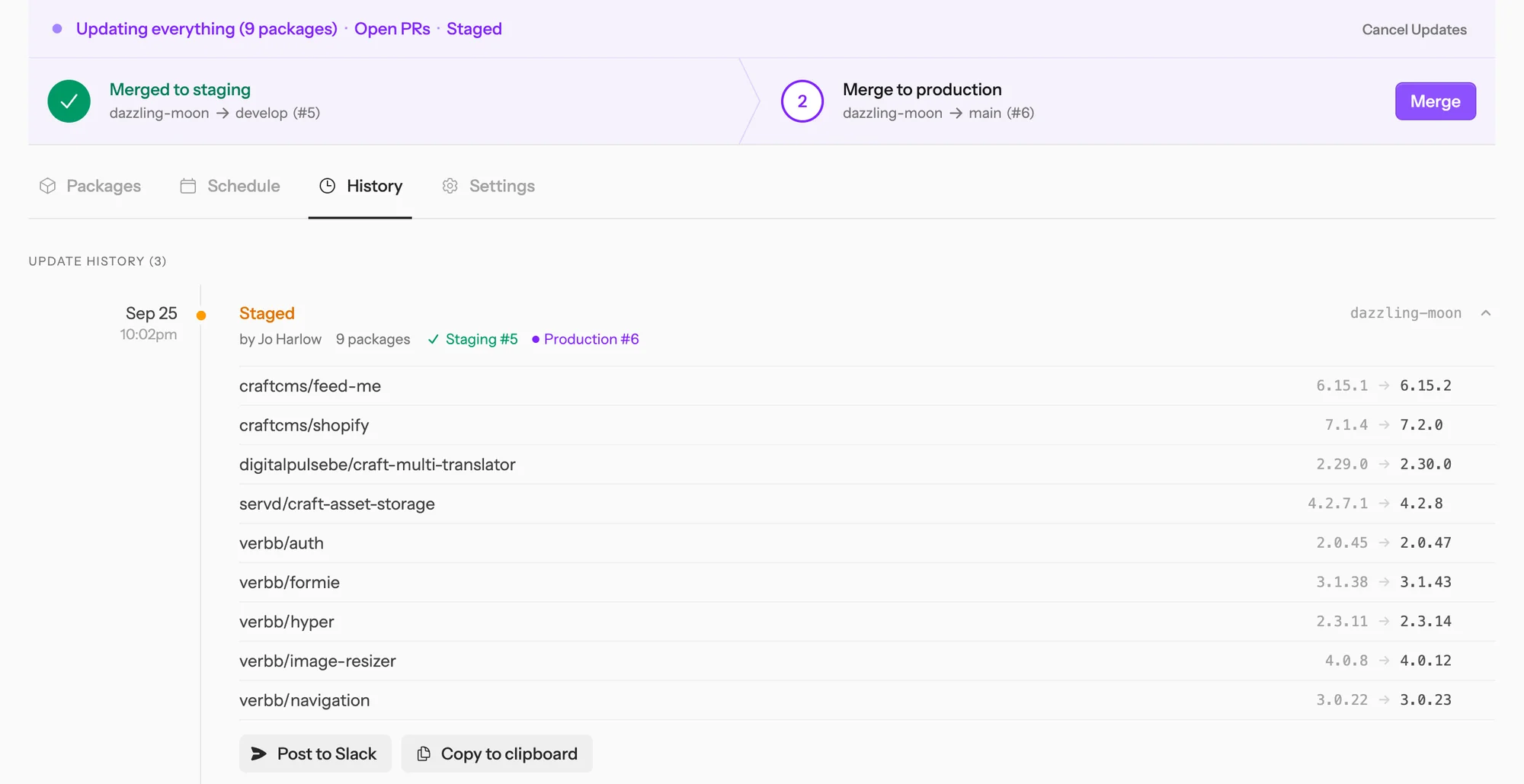Click the craftcms/shopify package name
Viewport: 1524px width, 784px height.
click(x=304, y=425)
